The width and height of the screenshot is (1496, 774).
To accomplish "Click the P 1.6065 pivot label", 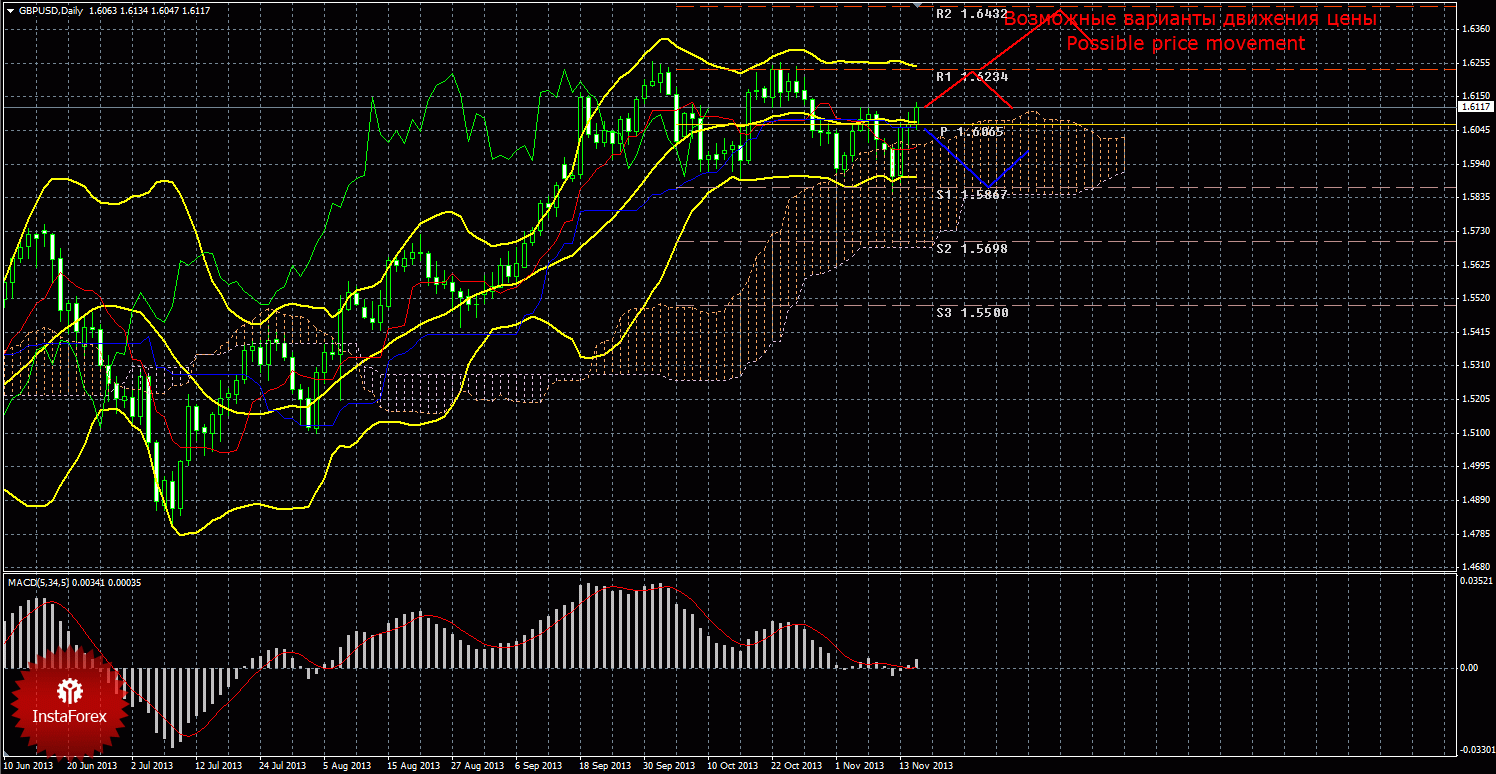I will [971, 132].
